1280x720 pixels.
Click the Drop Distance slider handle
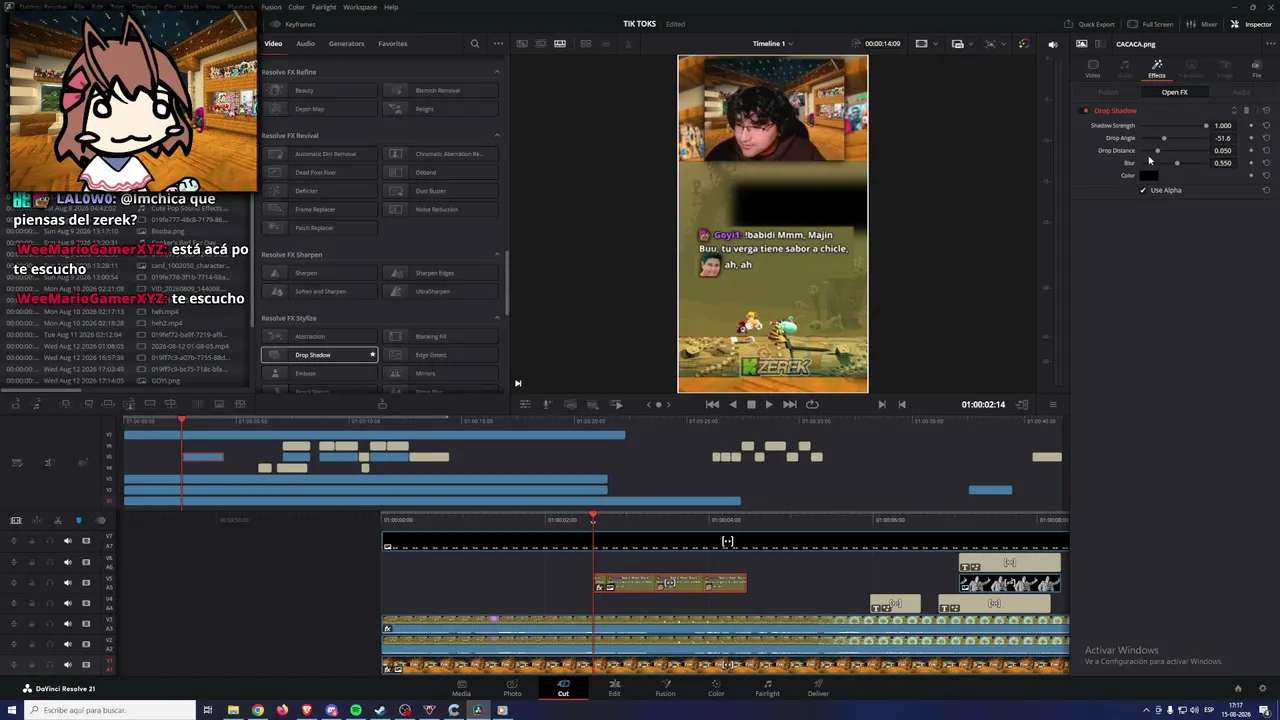(1158, 151)
